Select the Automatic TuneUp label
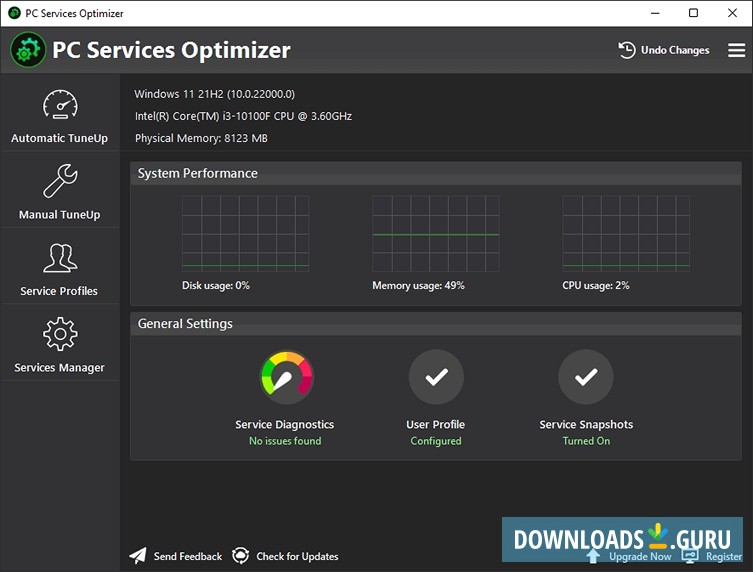 (x=60, y=138)
